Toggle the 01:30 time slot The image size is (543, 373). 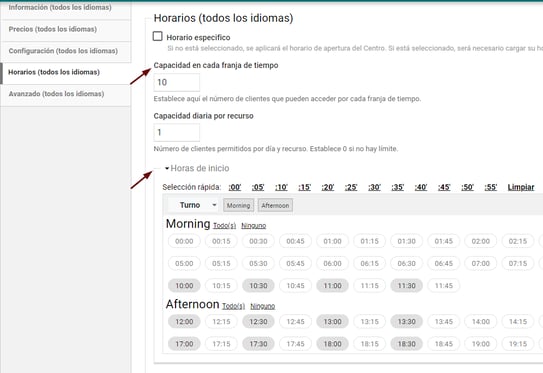pos(407,241)
